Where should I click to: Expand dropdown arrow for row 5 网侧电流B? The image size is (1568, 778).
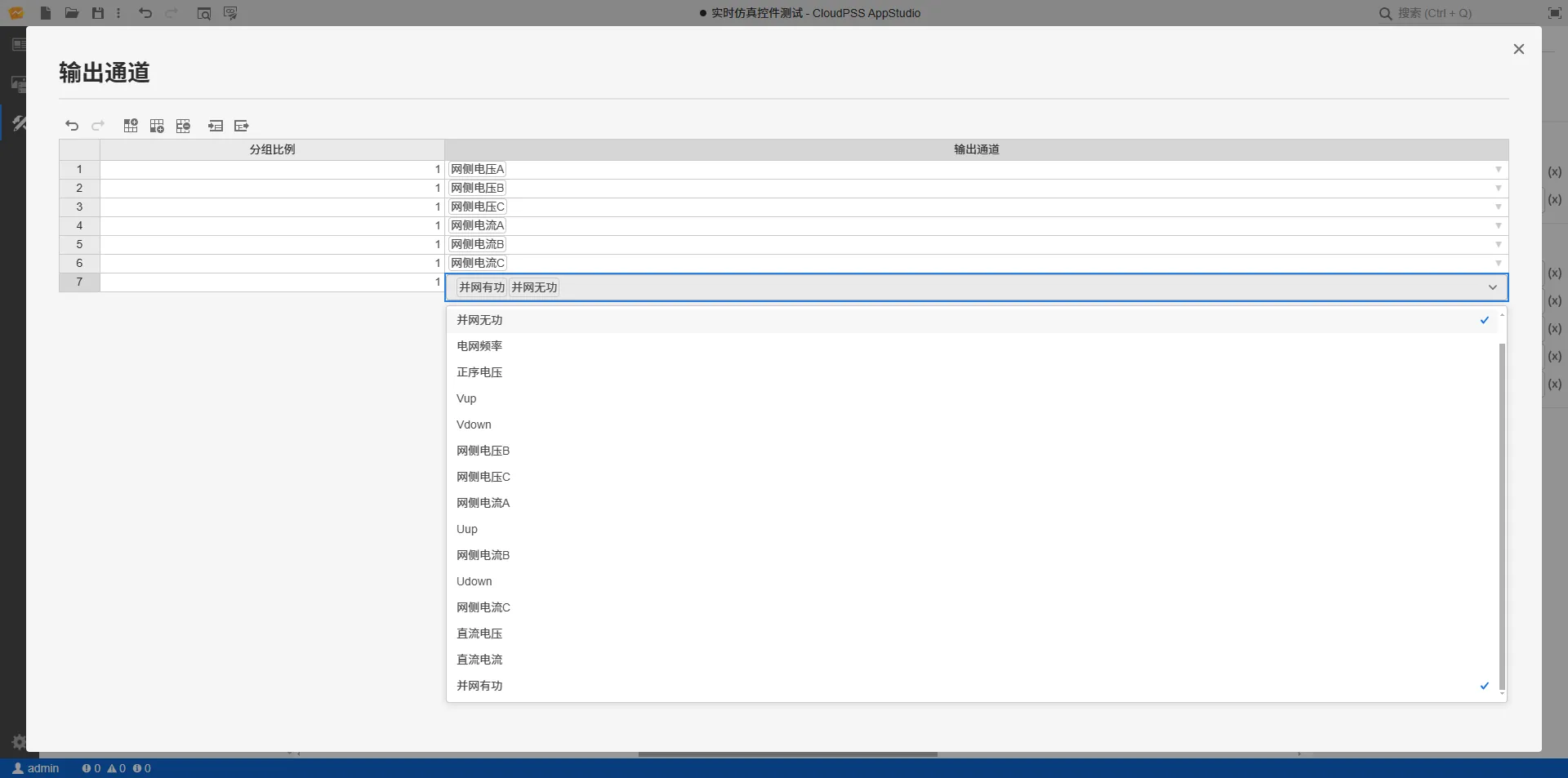click(x=1499, y=245)
